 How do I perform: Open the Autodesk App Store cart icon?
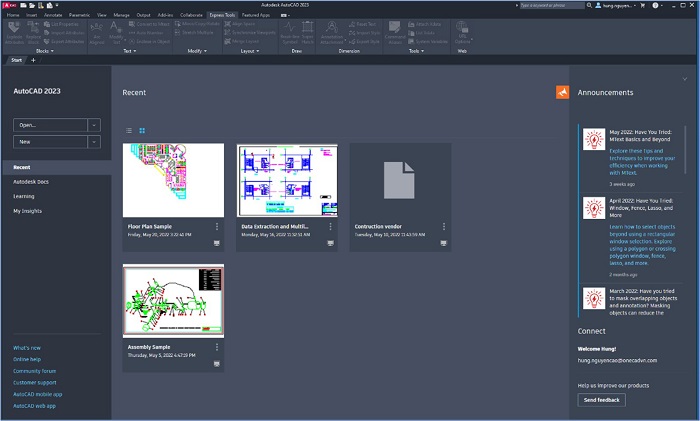click(643, 5)
